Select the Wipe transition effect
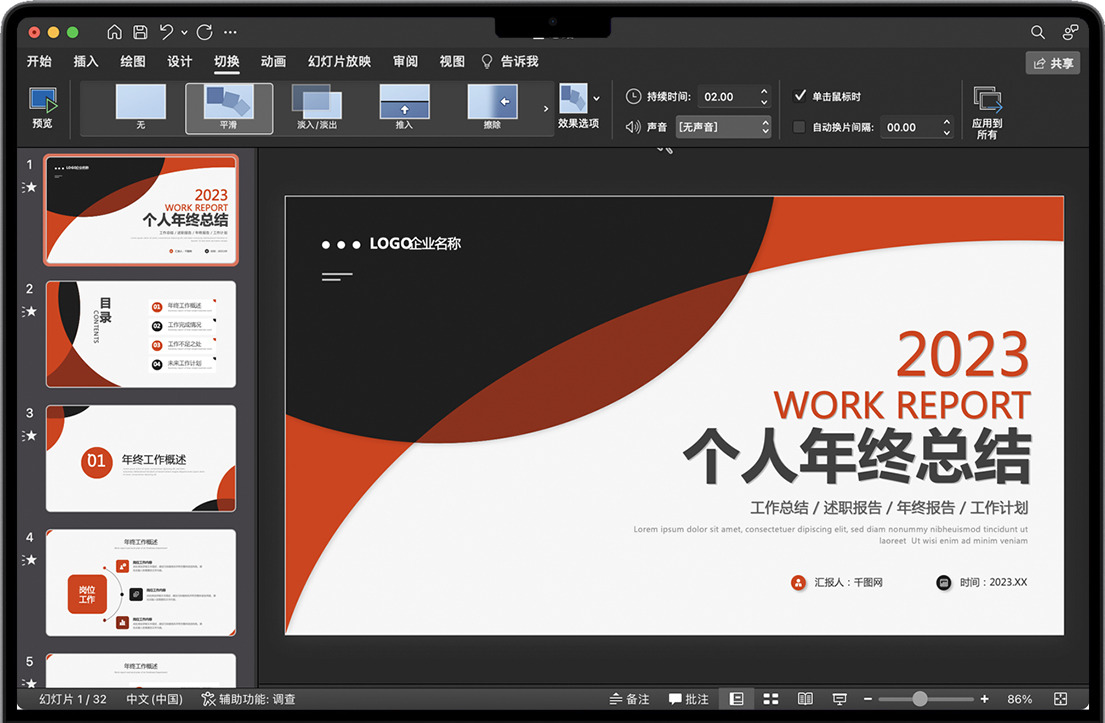This screenshot has width=1105, height=723. point(492,108)
